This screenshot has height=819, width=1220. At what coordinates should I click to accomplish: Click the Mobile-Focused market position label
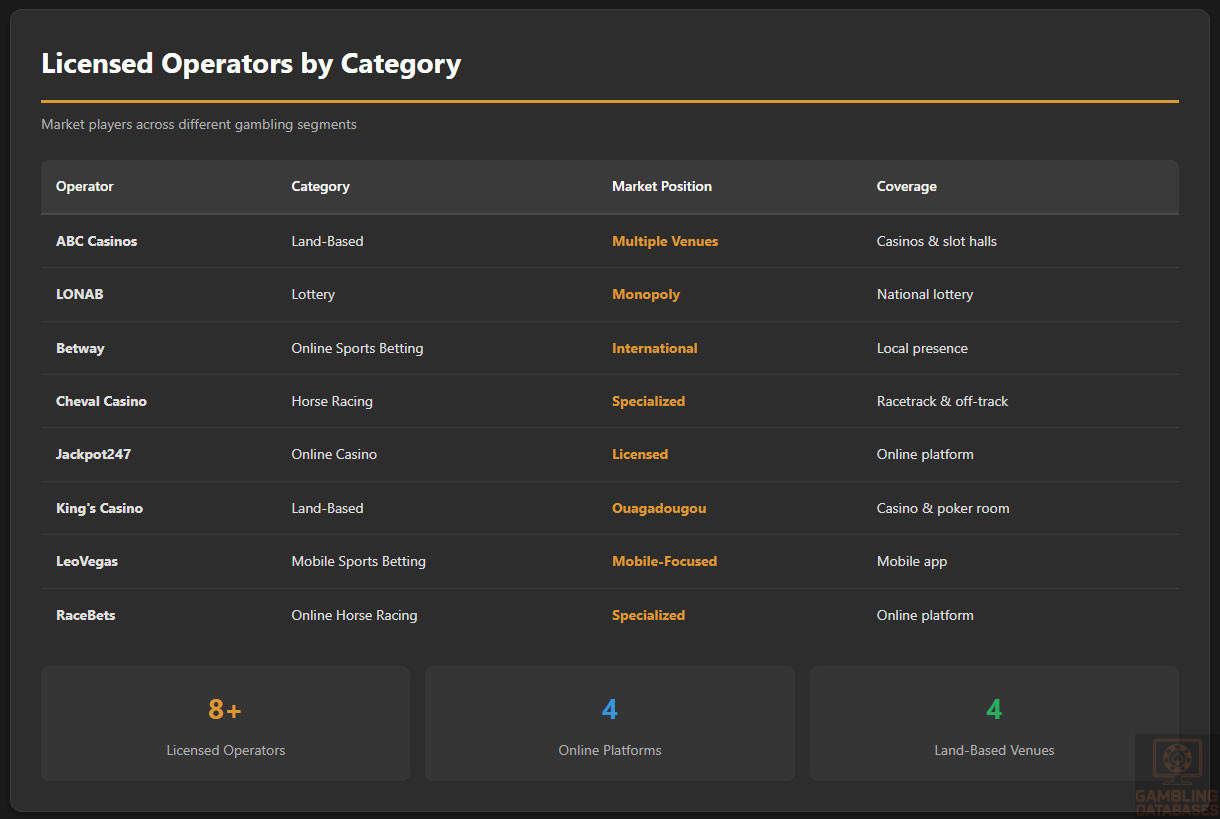(664, 561)
